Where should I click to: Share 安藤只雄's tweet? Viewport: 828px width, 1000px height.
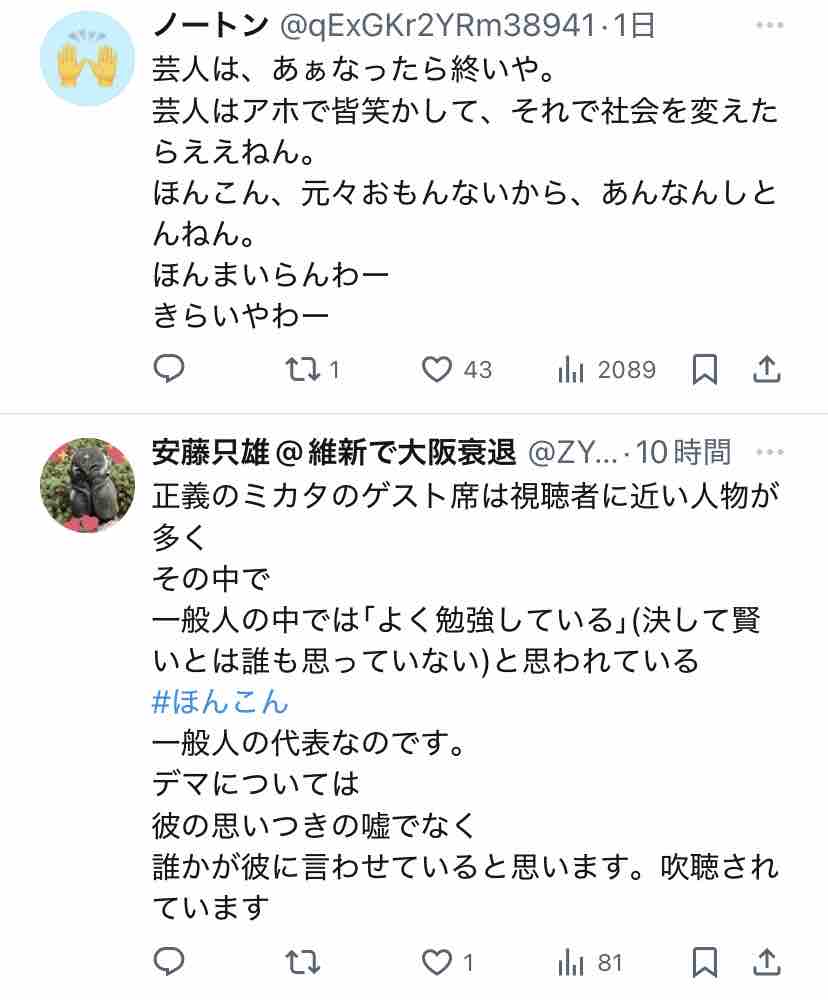coord(766,963)
